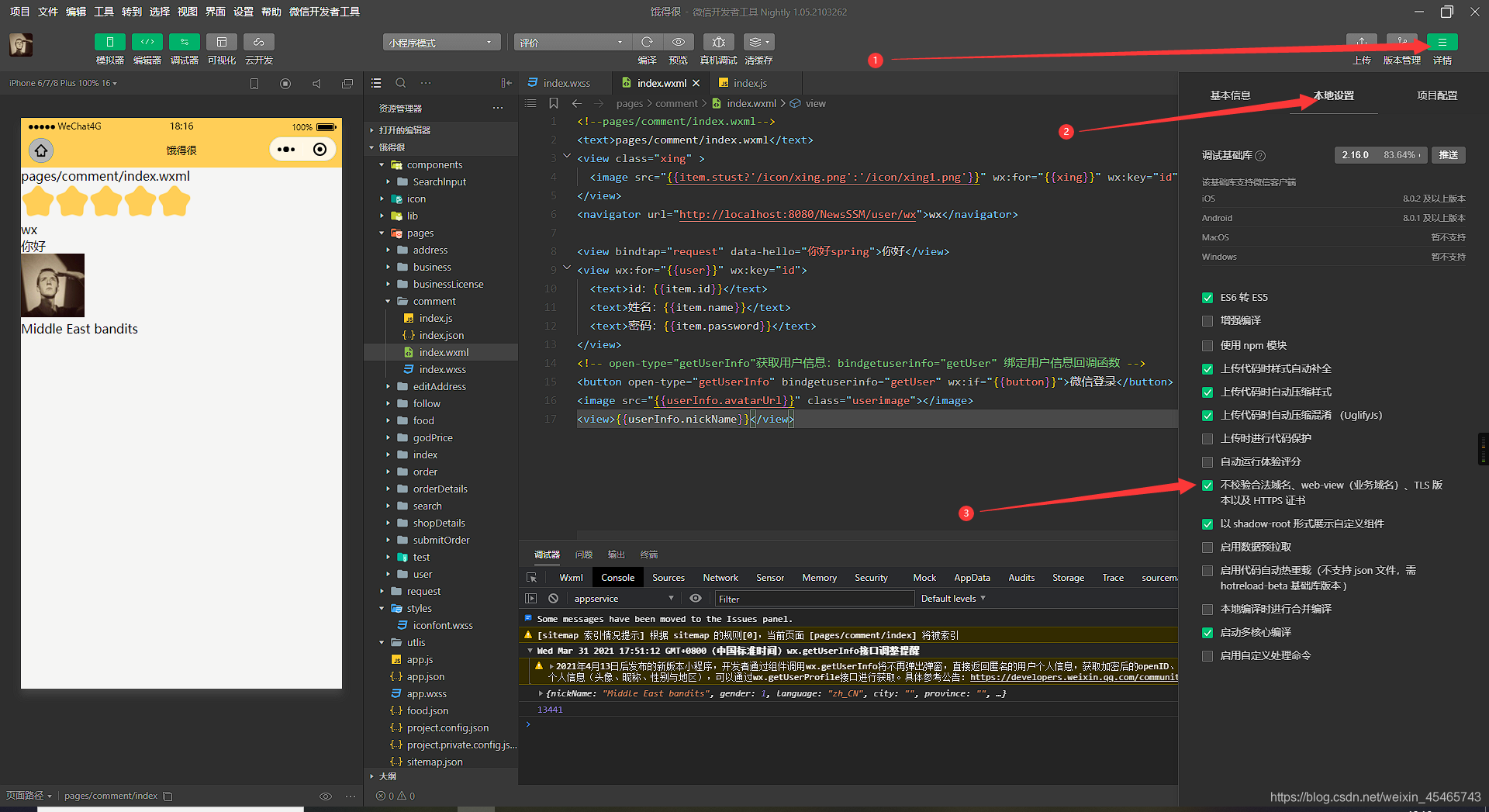Screen dimensions: 1489x812
Task: Enable the 使用 npm 模块 checkbox
Action: pos(1207,346)
